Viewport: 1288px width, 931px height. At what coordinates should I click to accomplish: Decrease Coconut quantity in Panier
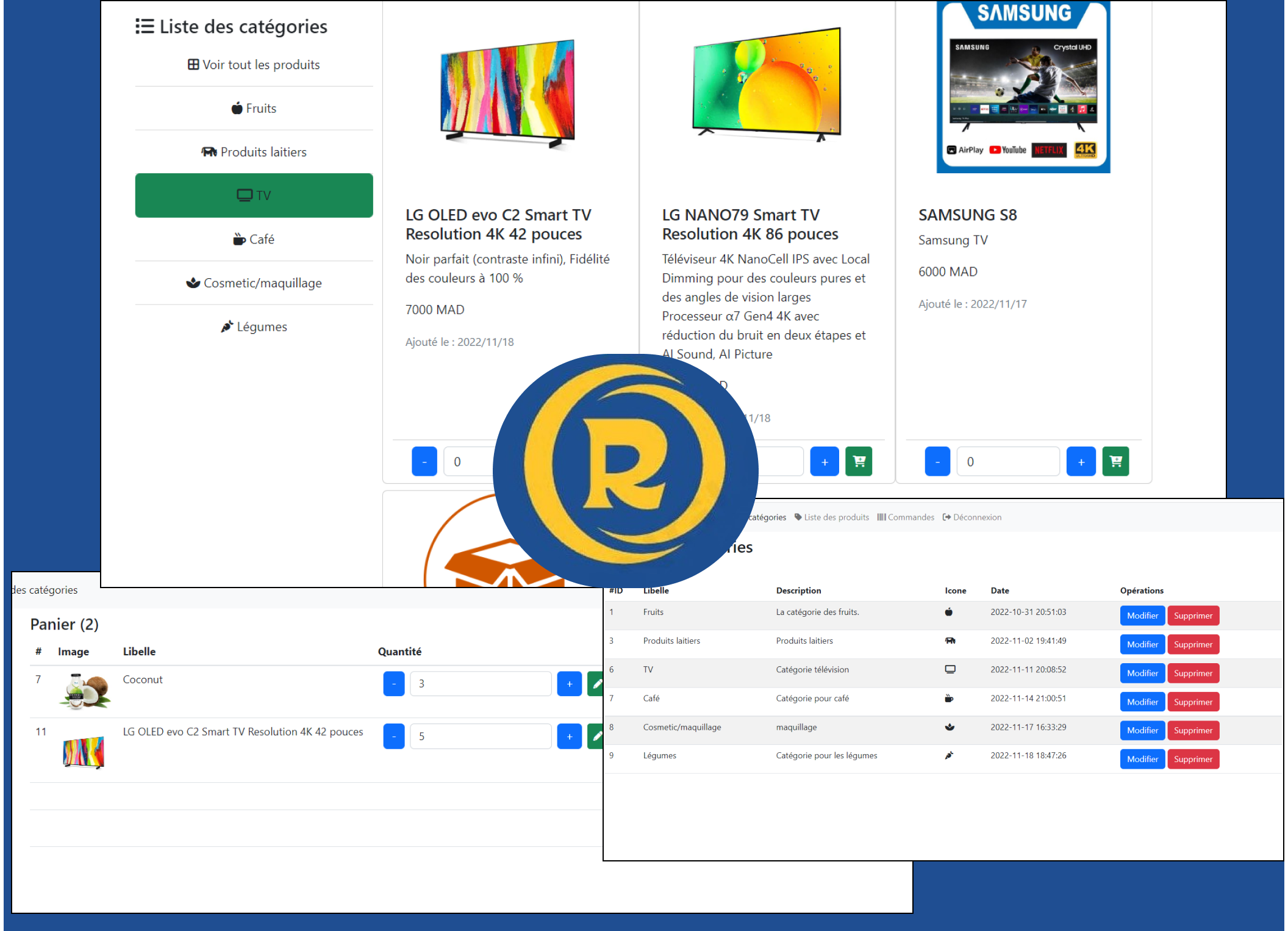click(394, 683)
